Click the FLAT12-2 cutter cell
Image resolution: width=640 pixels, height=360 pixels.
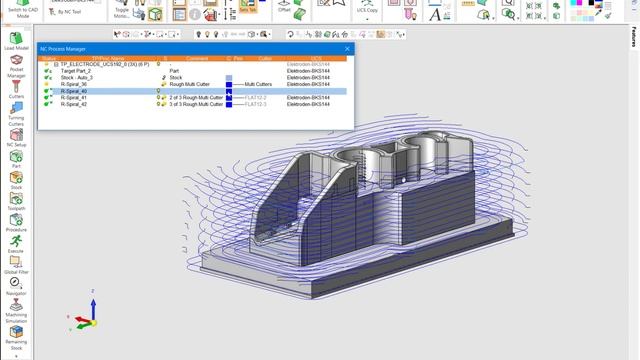pos(256,98)
